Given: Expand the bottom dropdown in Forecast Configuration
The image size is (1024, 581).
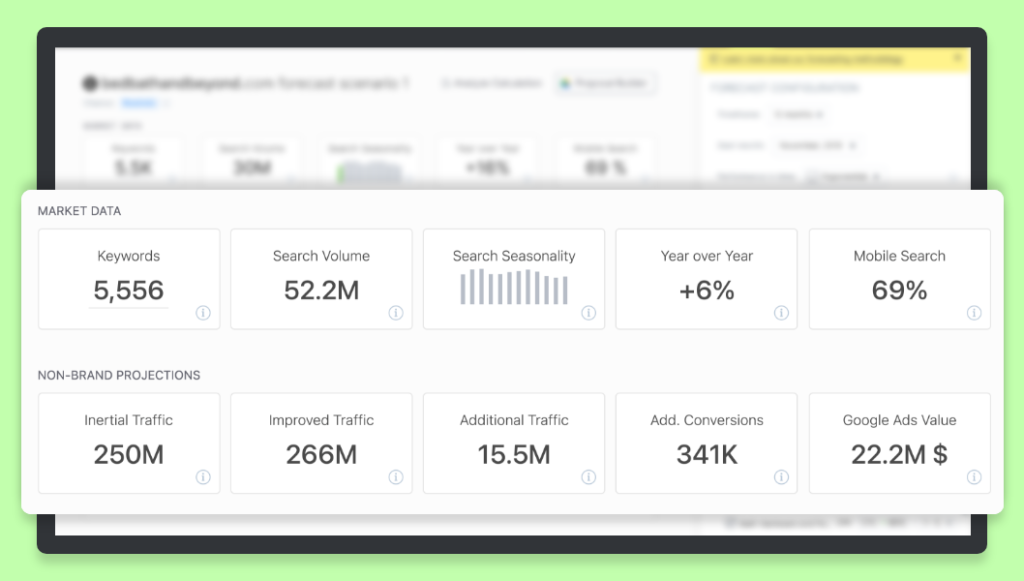Looking at the screenshot, I should click(860, 177).
